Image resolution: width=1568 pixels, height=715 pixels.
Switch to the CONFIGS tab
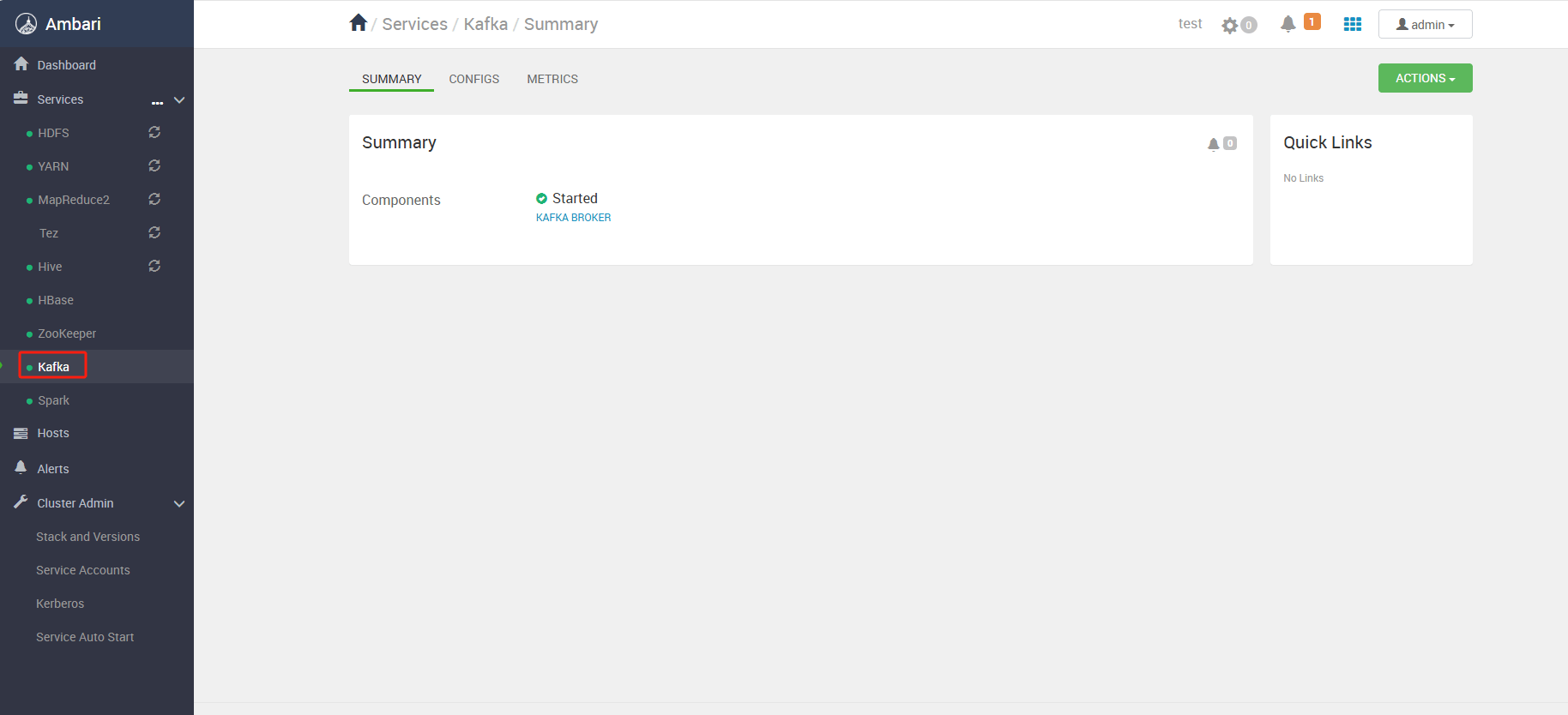473,79
